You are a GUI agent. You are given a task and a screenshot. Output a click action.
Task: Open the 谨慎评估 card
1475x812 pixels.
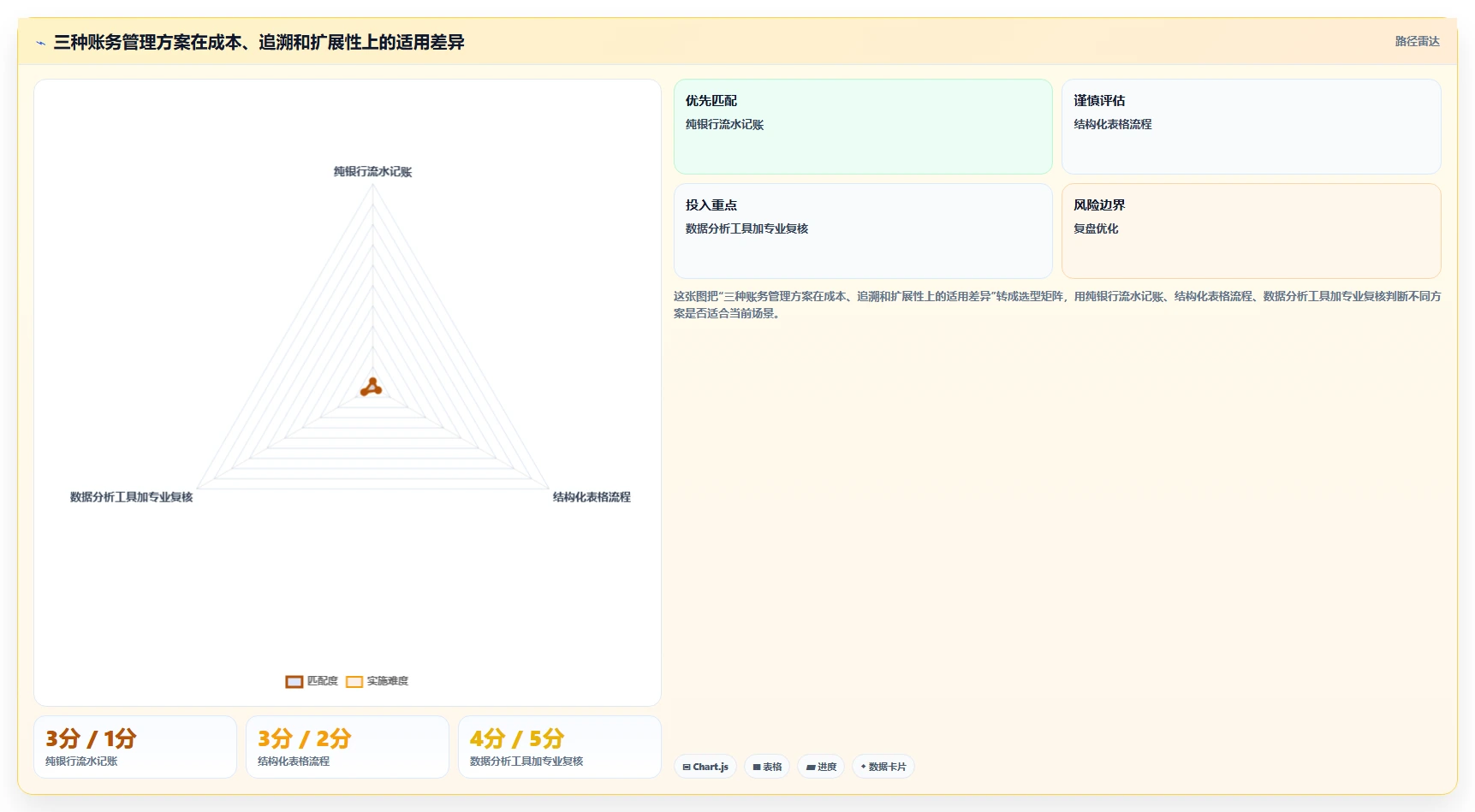pos(1251,127)
